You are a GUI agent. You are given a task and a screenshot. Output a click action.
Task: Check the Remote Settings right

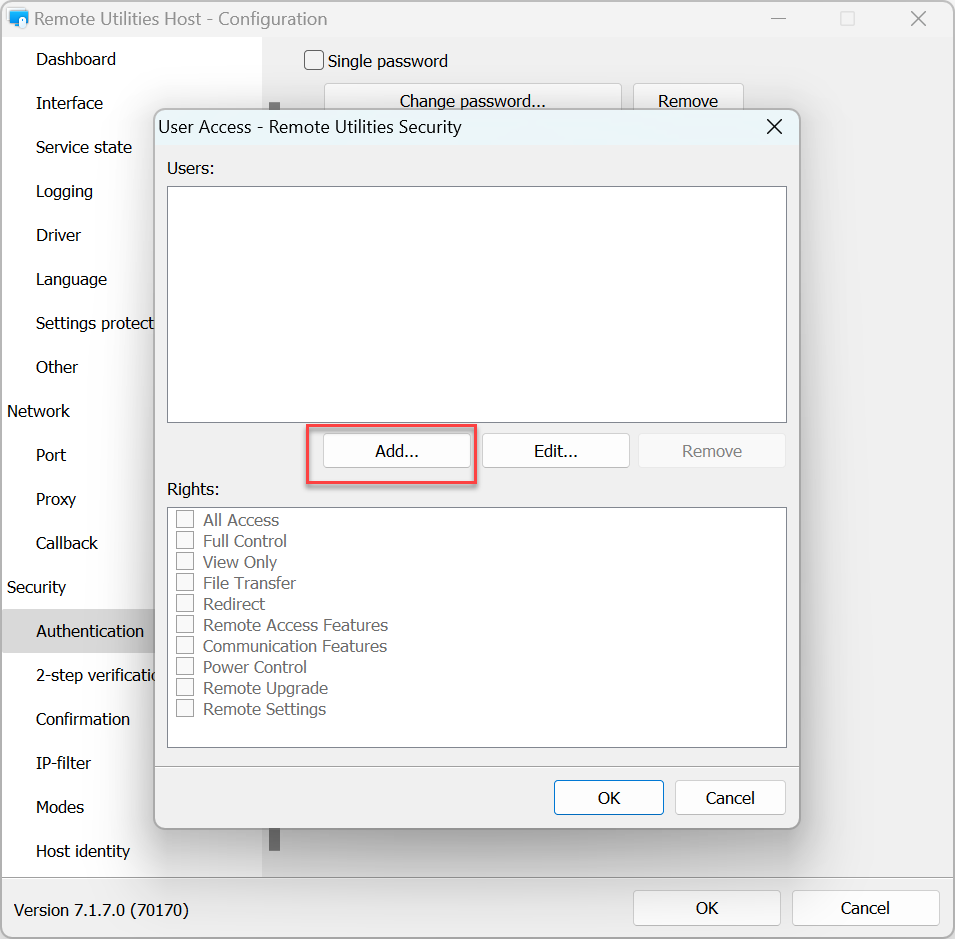coord(185,709)
